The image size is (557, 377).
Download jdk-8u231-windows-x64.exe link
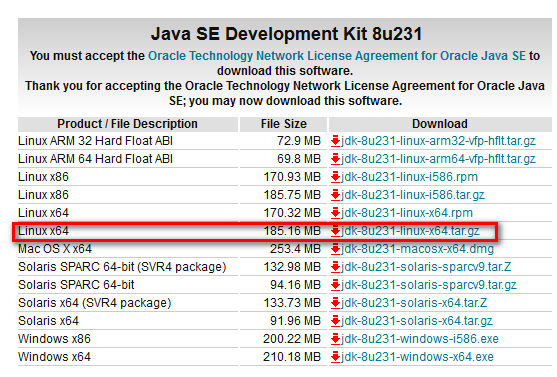coord(417,357)
